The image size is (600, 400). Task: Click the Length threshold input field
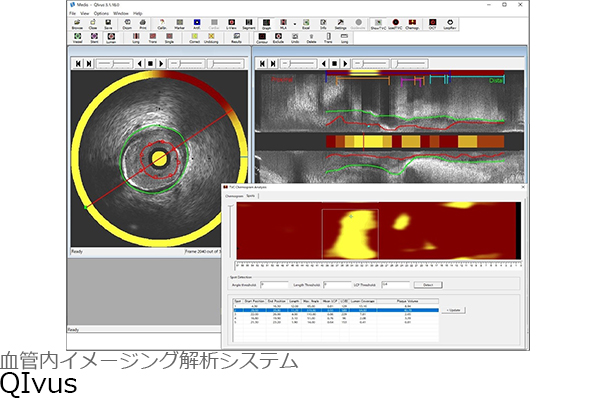pyautogui.click(x=337, y=285)
